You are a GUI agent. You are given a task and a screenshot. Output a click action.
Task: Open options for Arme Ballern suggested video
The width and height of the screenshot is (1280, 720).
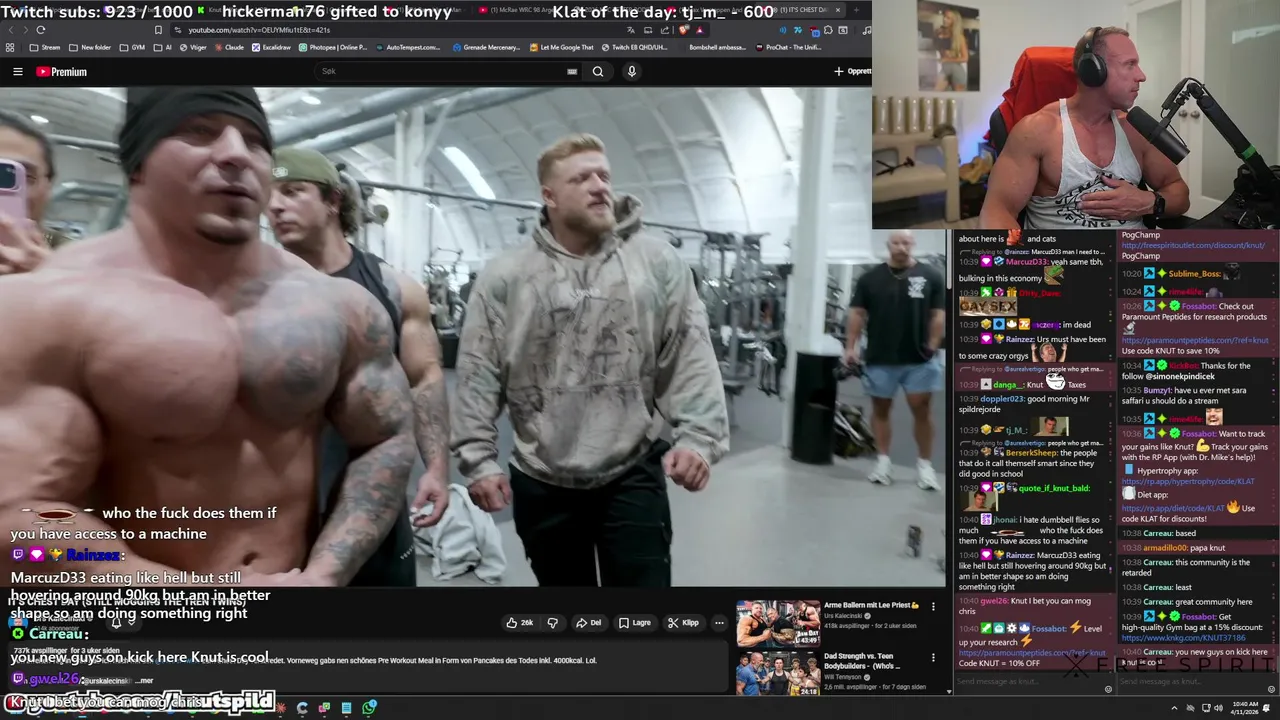pos(933,606)
